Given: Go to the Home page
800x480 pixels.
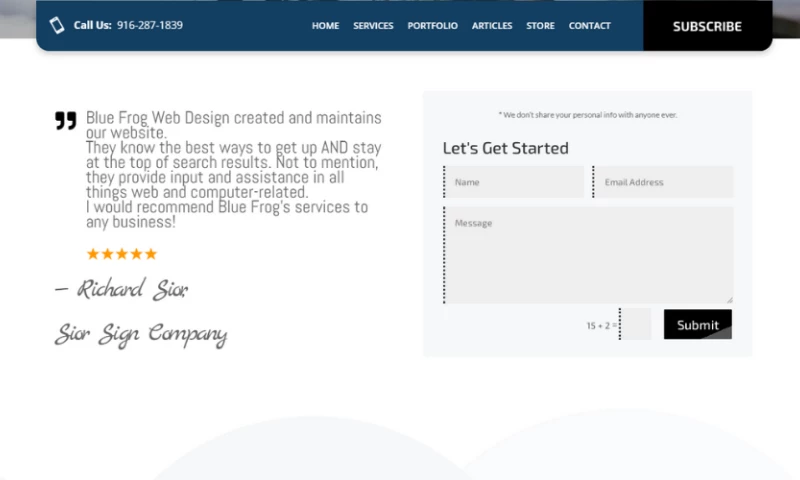Looking at the screenshot, I should 325,26.
